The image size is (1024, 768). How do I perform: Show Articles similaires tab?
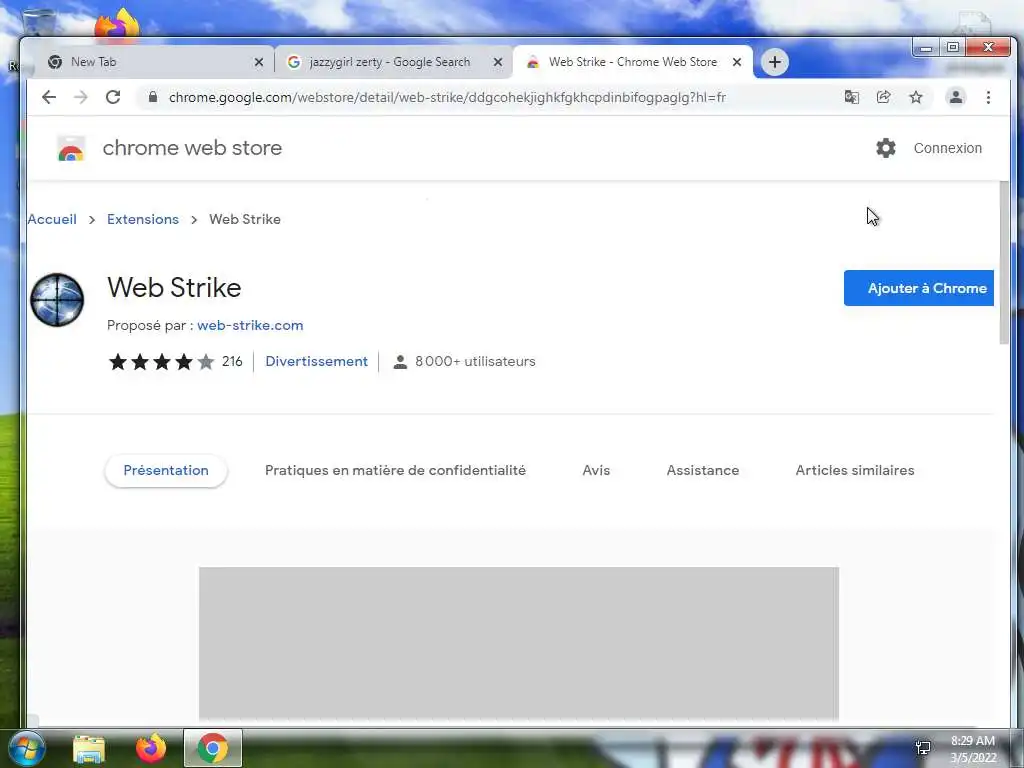click(x=855, y=470)
